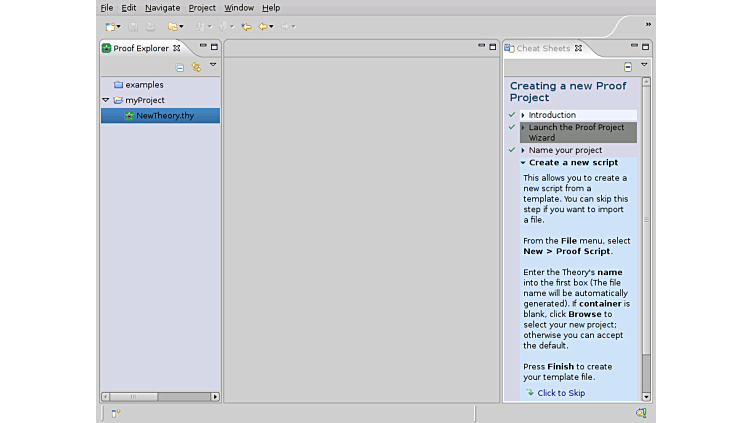The image size is (752, 423).
Task: Click the Last Edit Location arrow icon
Action: coord(246,27)
